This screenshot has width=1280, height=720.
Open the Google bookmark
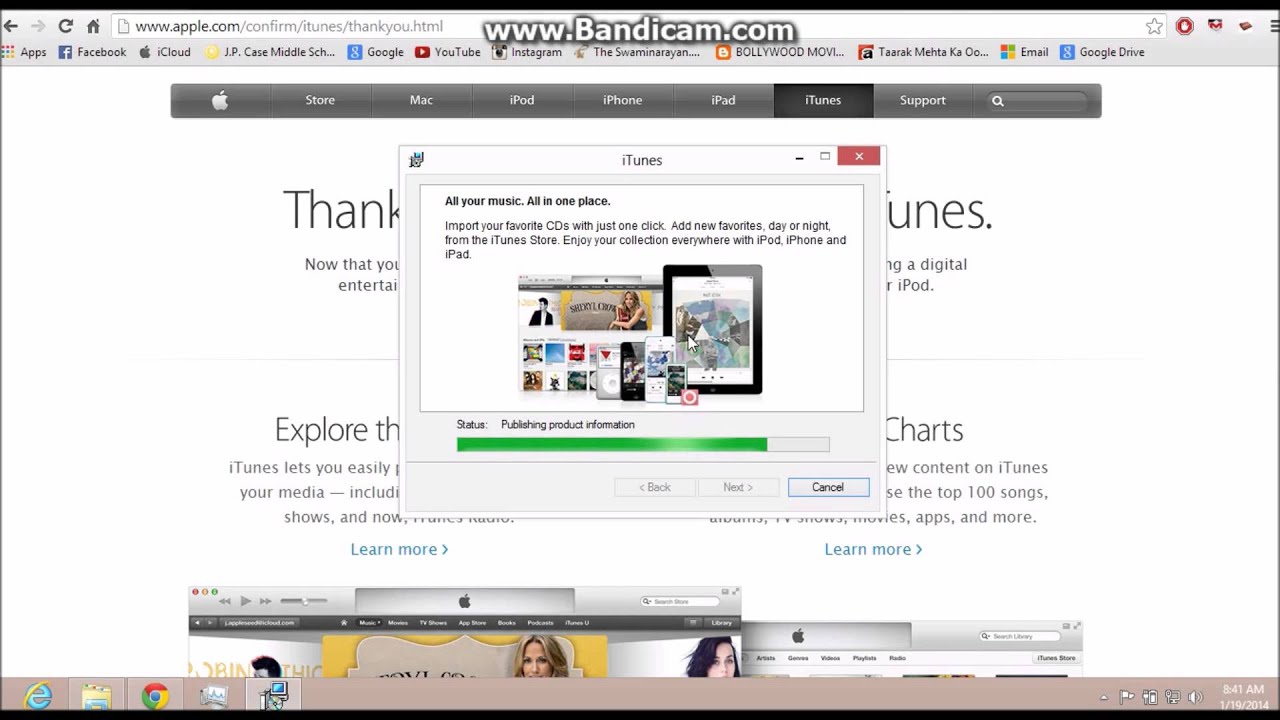[376, 52]
